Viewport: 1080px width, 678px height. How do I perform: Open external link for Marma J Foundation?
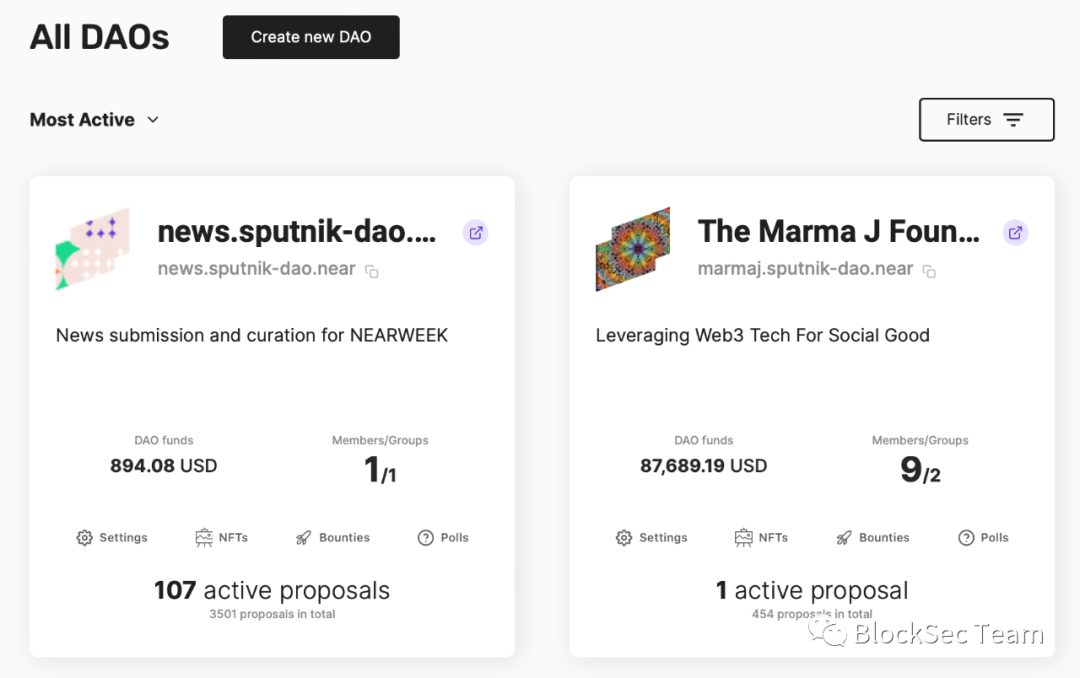tap(1015, 233)
